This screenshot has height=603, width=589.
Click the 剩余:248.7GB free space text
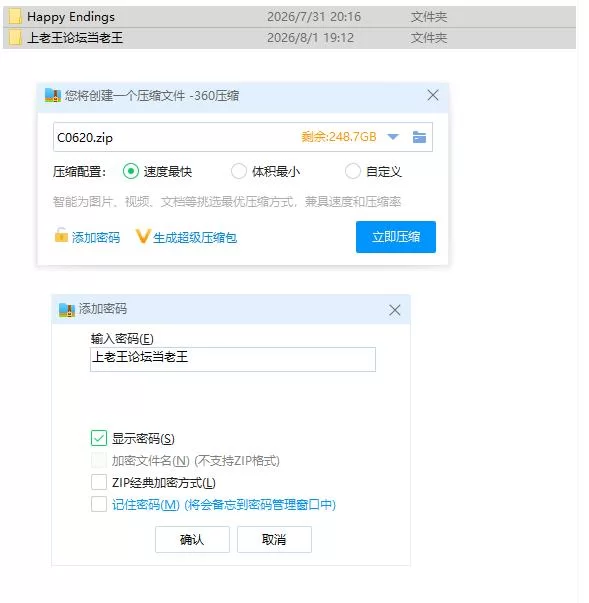339,137
